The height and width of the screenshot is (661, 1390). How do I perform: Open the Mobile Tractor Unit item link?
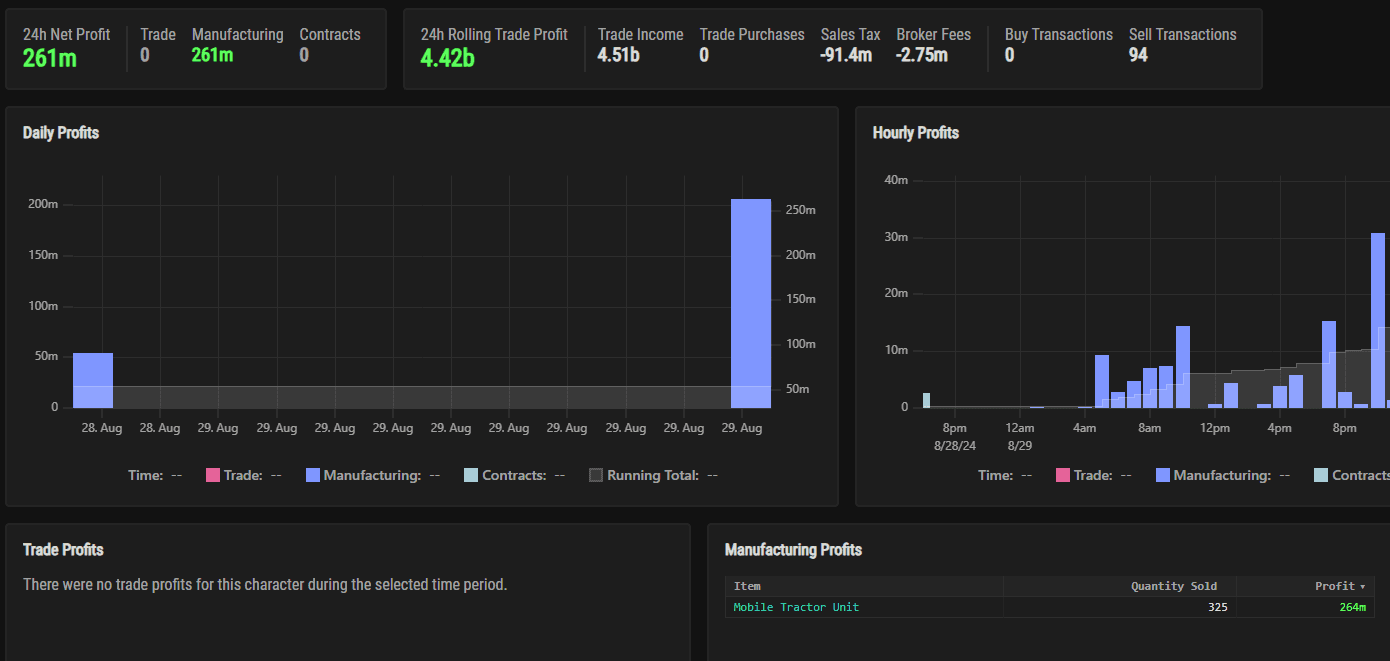(x=796, y=607)
